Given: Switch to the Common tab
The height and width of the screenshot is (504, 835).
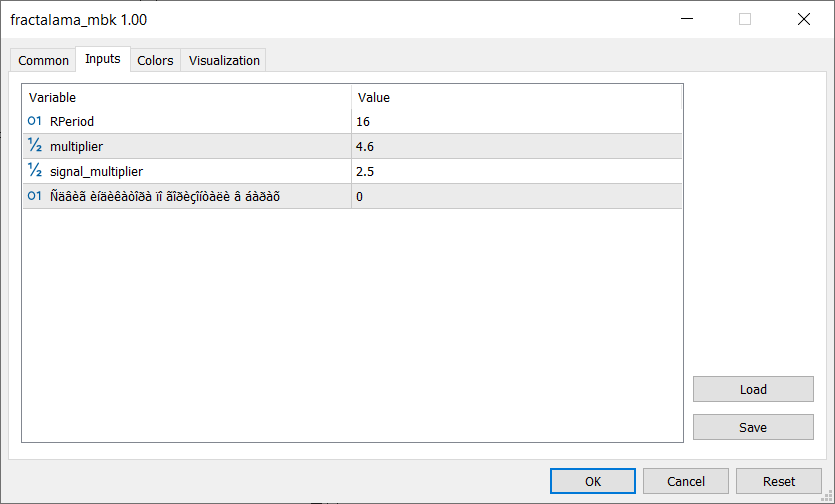Looking at the screenshot, I should (43, 60).
